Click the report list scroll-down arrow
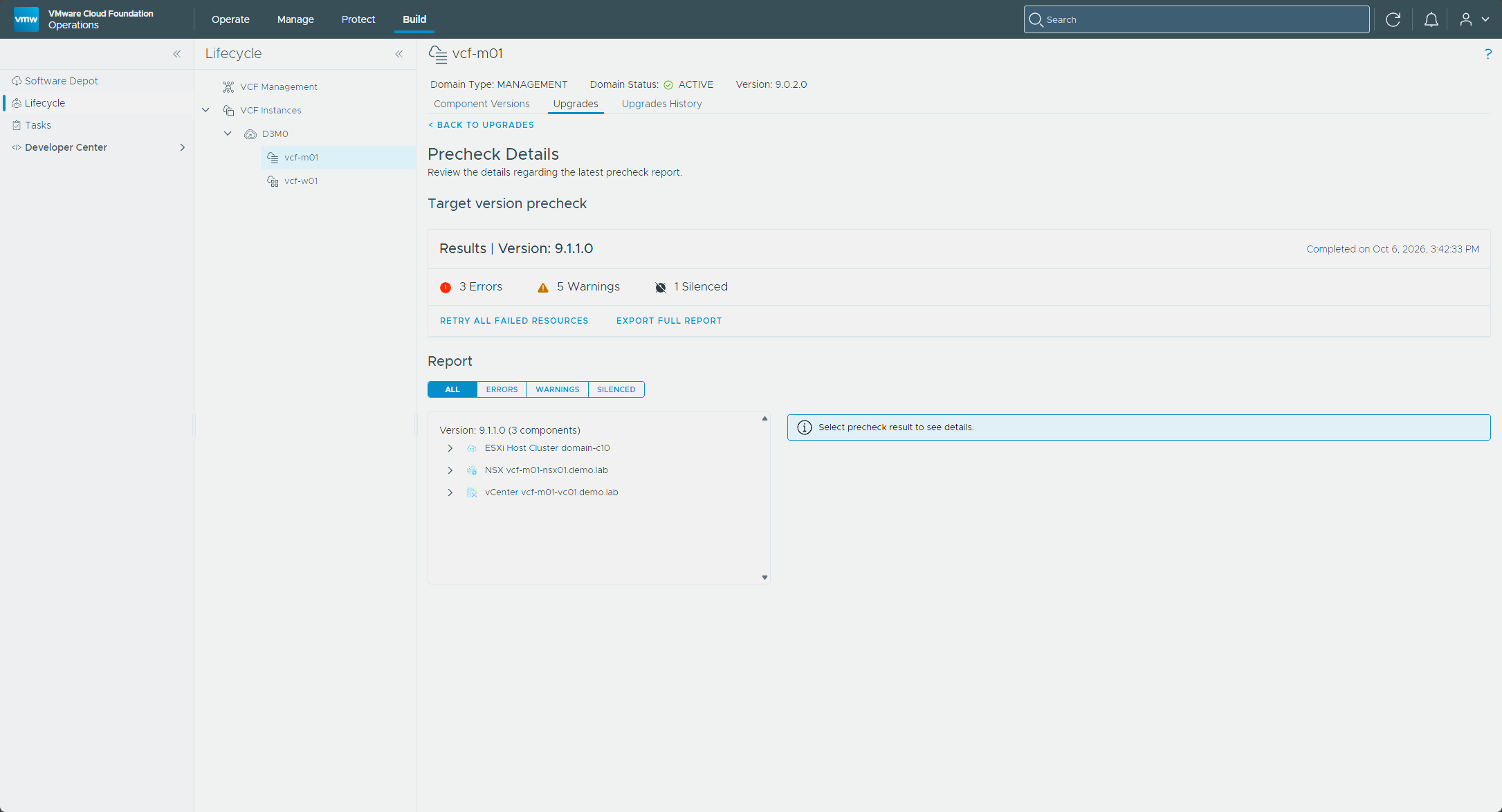1502x812 pixels. (764, 578)
